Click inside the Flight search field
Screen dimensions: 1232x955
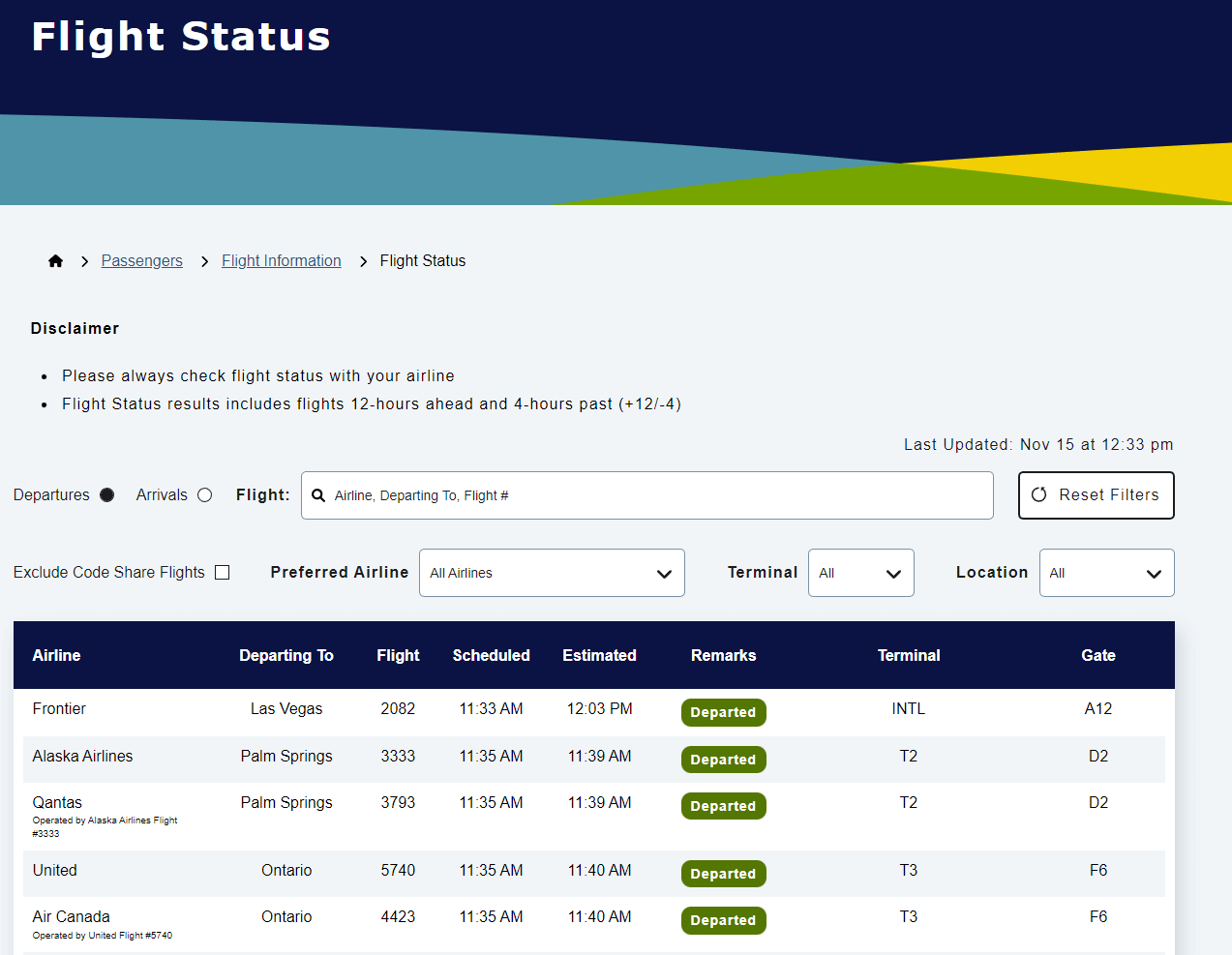pos(646,494)
